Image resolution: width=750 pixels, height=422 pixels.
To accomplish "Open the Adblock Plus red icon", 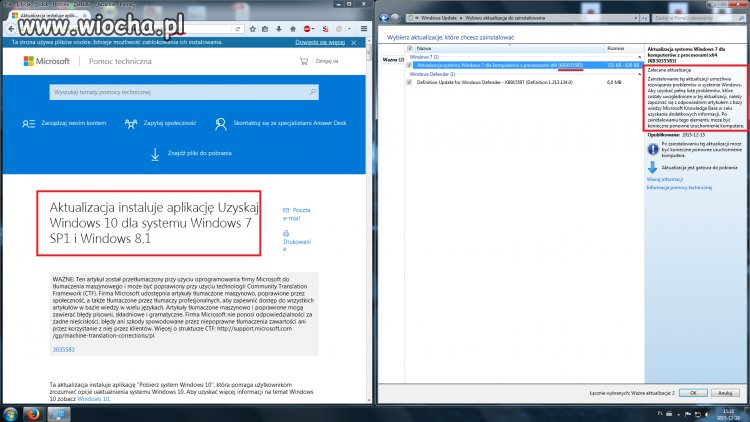I will coord(307,29).
